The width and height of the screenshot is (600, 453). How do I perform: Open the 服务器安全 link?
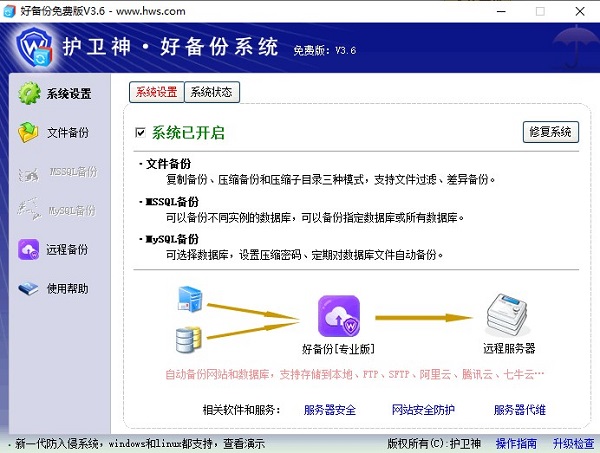coord(331,410)
